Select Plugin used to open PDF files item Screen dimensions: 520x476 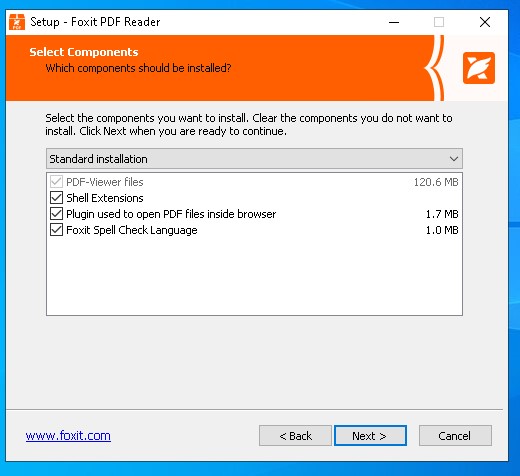point(171,214)
